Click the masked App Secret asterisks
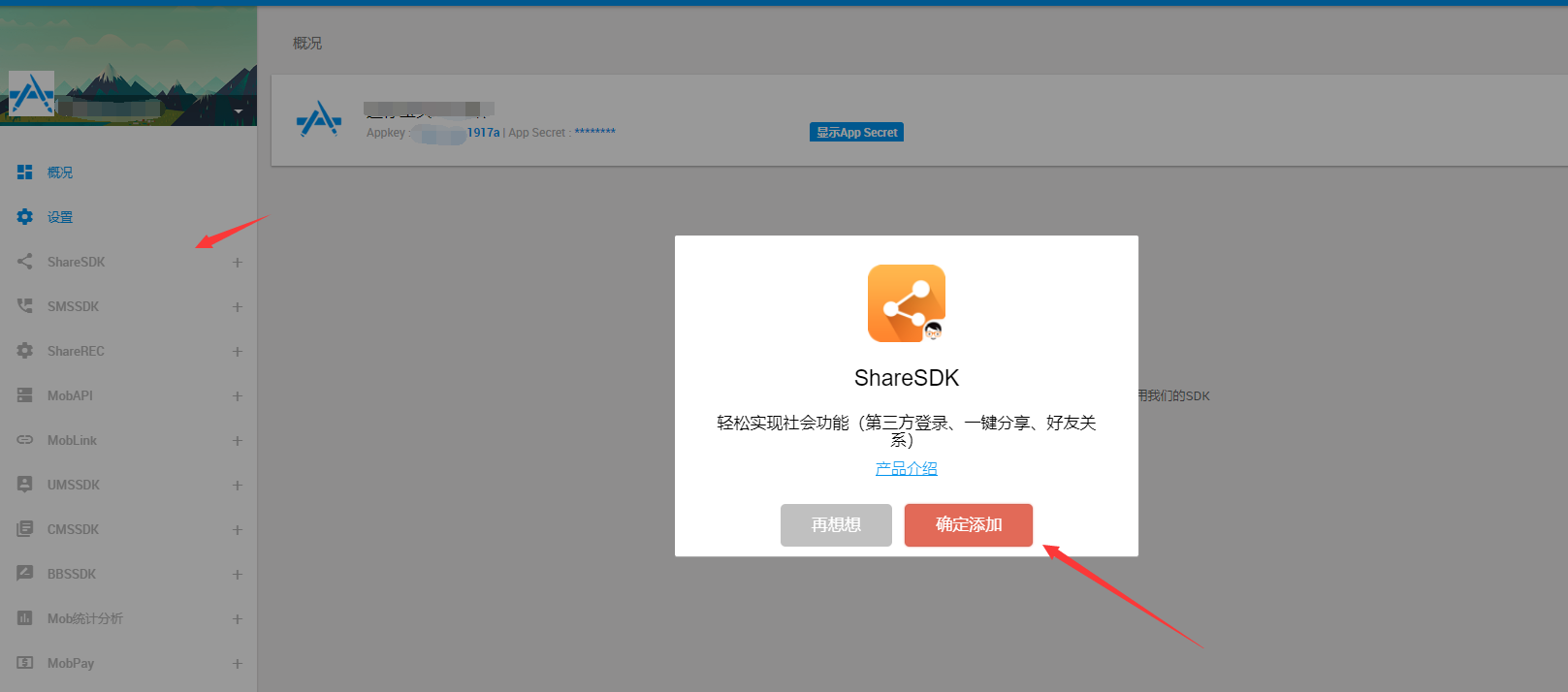The image size is (1568, 692). coord(594,133)
